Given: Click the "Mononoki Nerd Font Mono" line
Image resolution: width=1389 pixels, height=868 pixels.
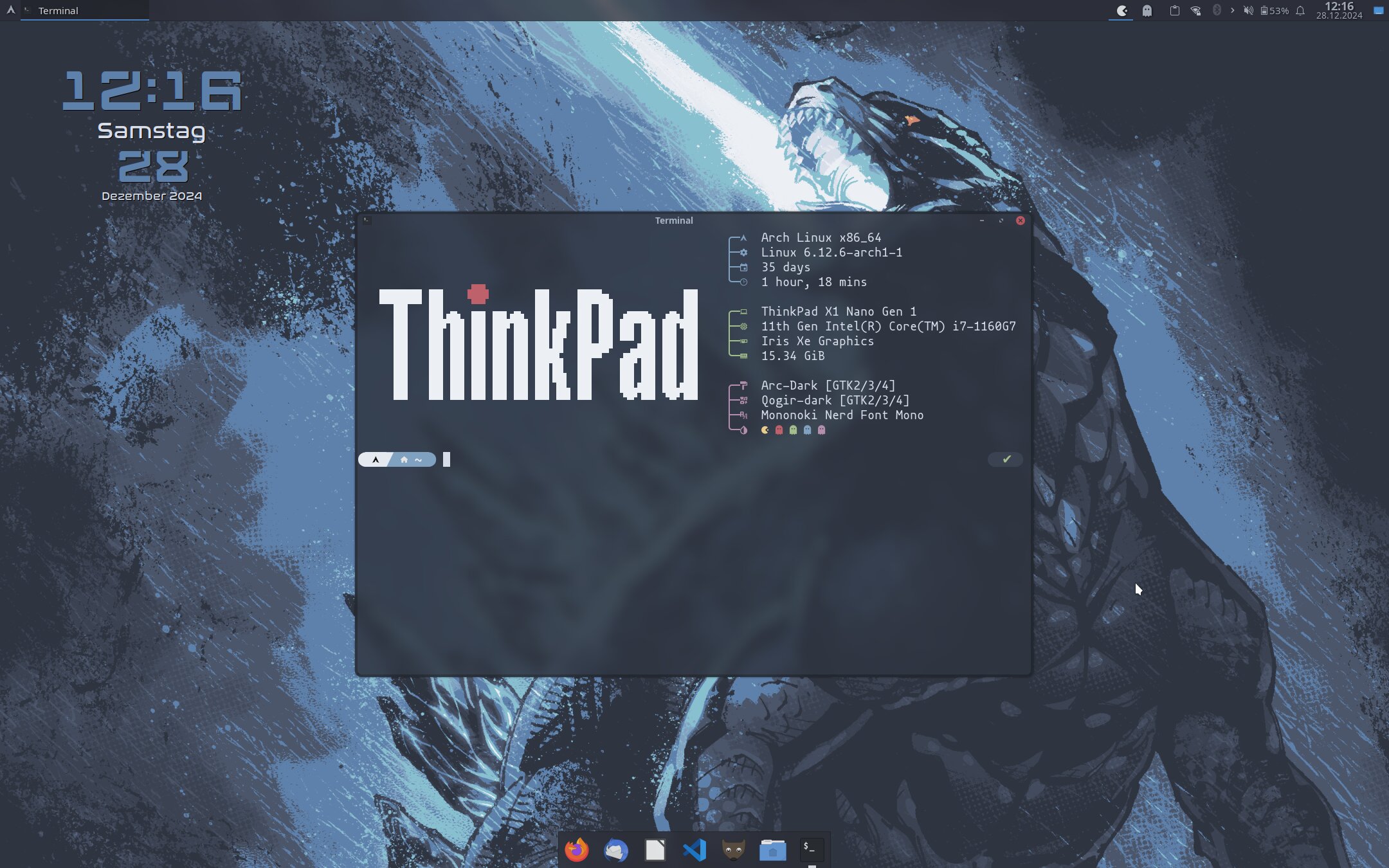Looking at the screenshot, I should pyautogui.click(x=842, y=415).
